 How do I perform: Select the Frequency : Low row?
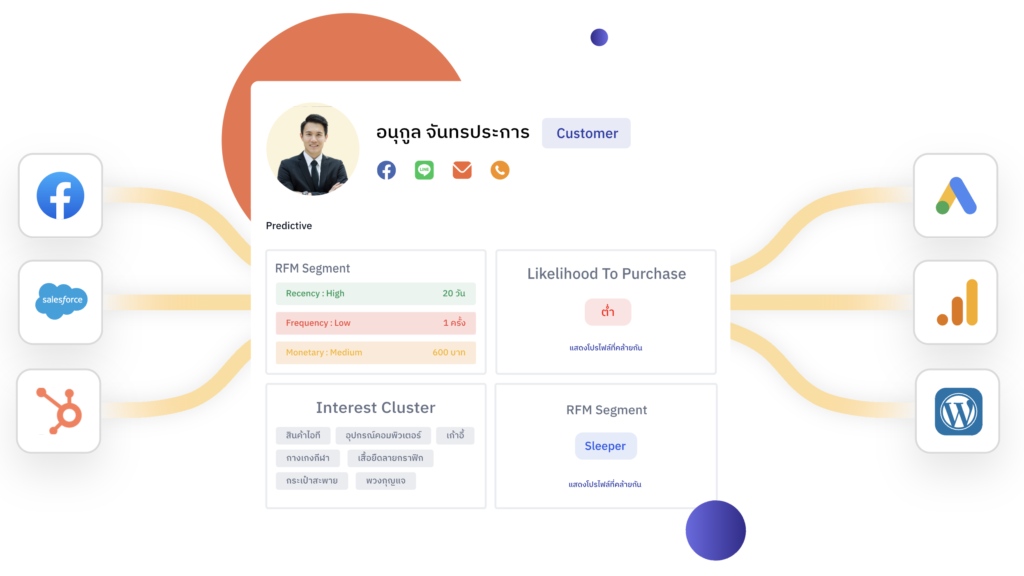[375, 323]
